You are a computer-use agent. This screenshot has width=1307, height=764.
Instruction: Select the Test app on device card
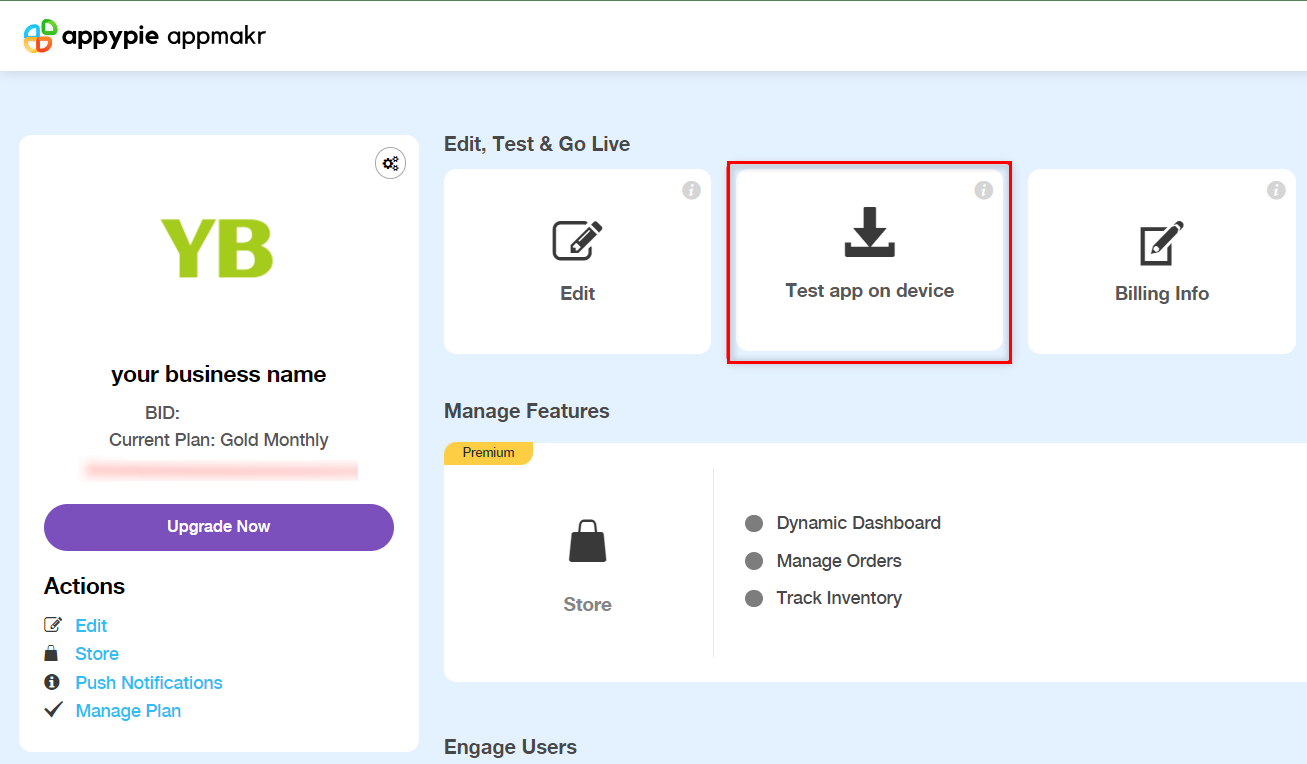869,262
